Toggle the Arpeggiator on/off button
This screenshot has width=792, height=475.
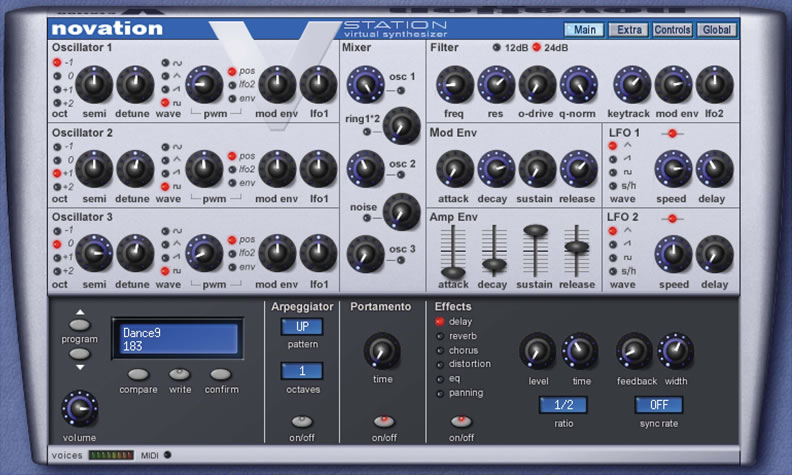click(301, 421)
